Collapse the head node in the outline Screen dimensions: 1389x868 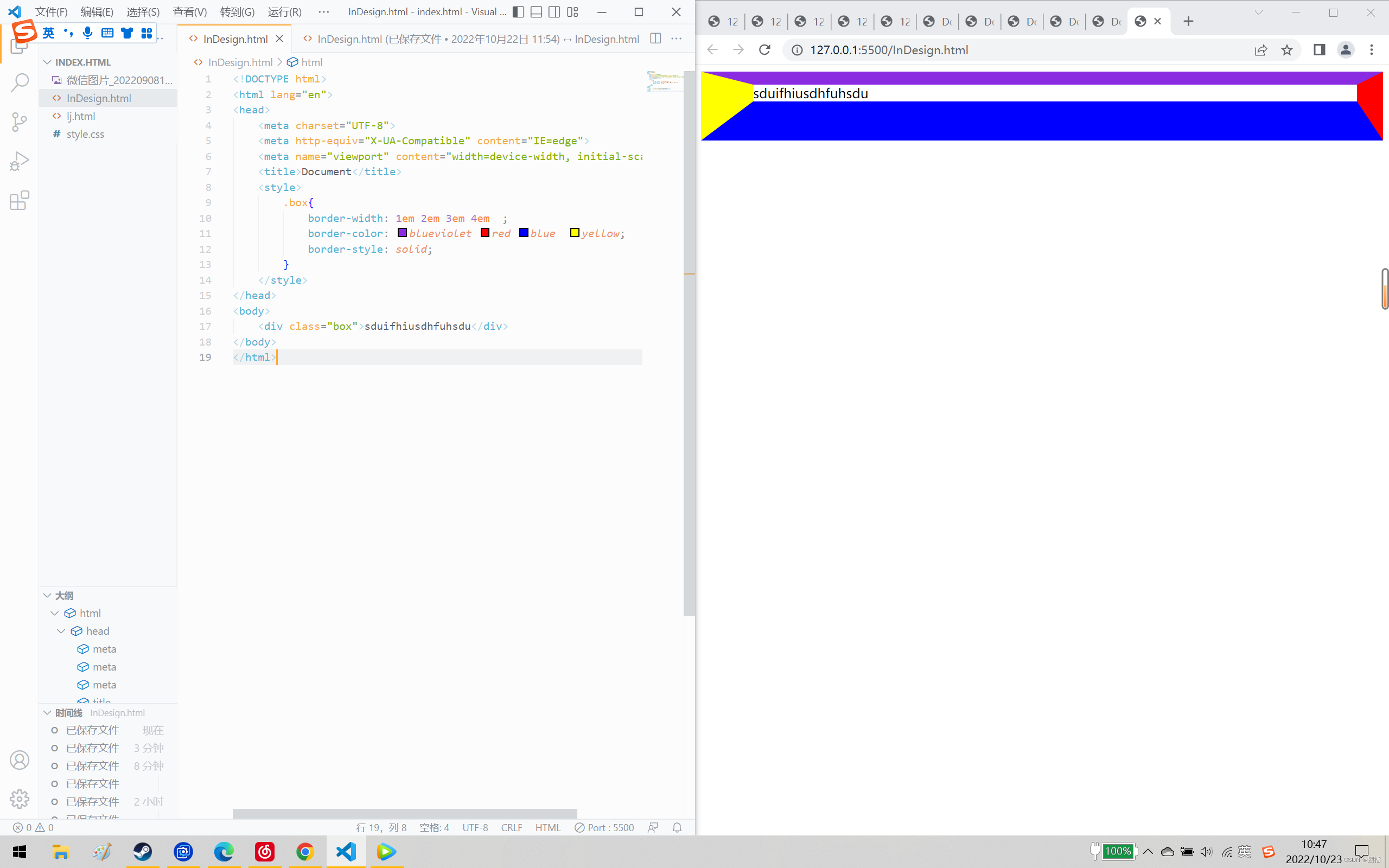tap(61, 630)
